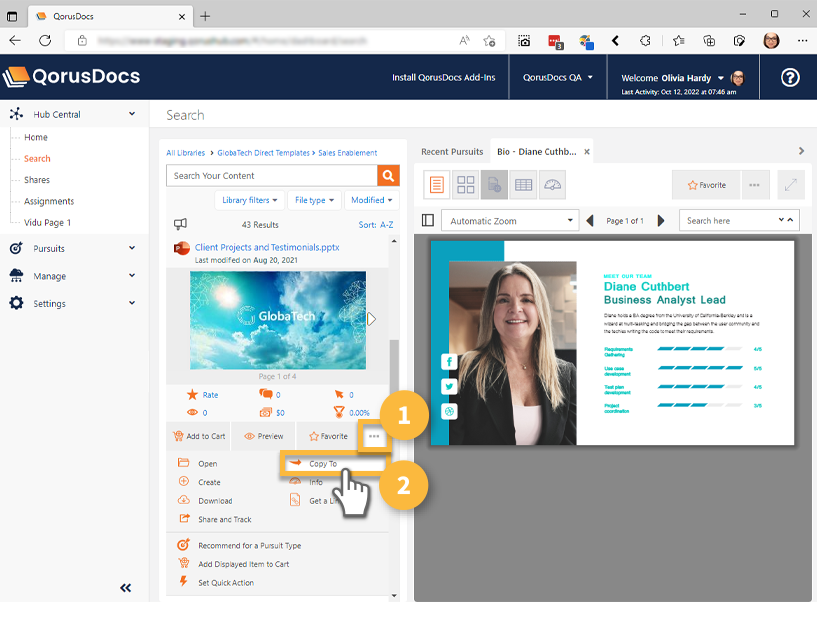Open the Automatic Zoom dropdown
Screen dimensions: 817x618
(511, 220)
